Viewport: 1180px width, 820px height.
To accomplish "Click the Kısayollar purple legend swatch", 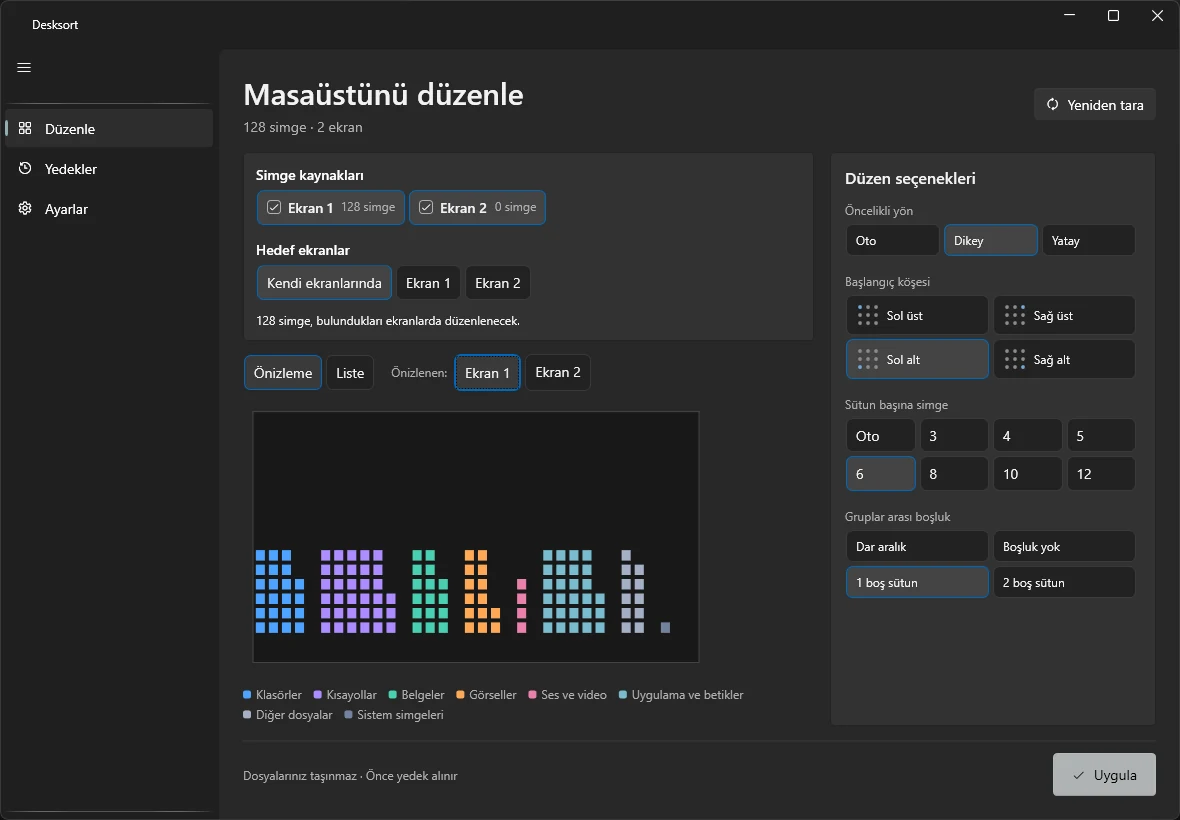I will click(318, 694).
